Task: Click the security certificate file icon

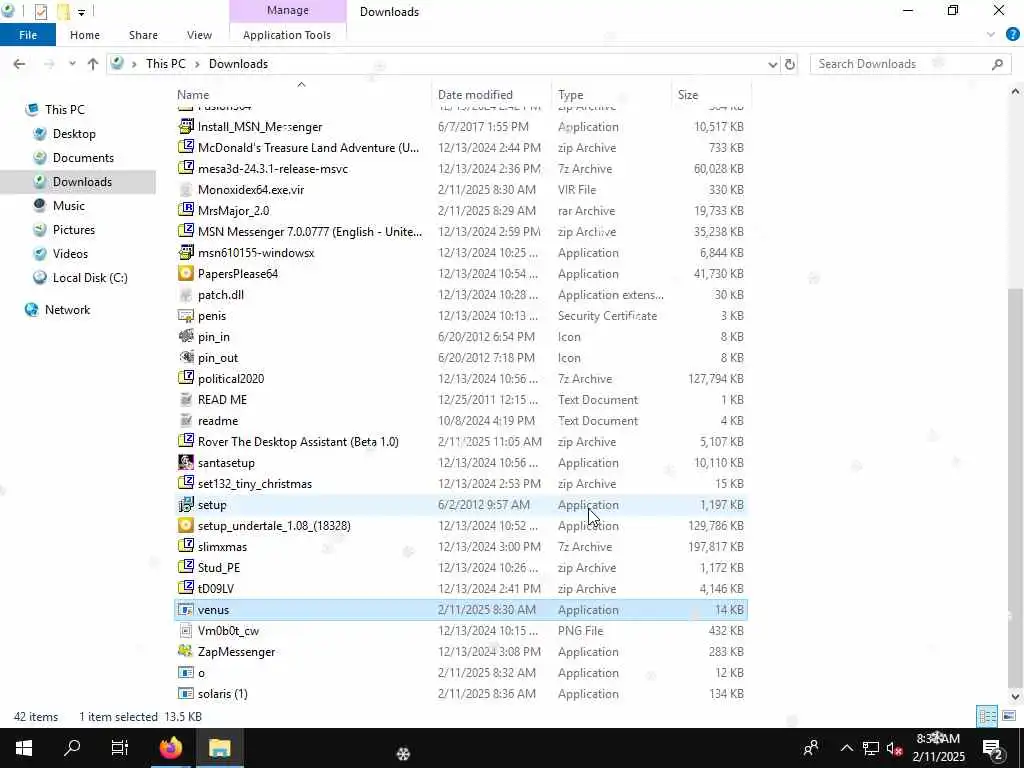Action: [x=186, y=315]
